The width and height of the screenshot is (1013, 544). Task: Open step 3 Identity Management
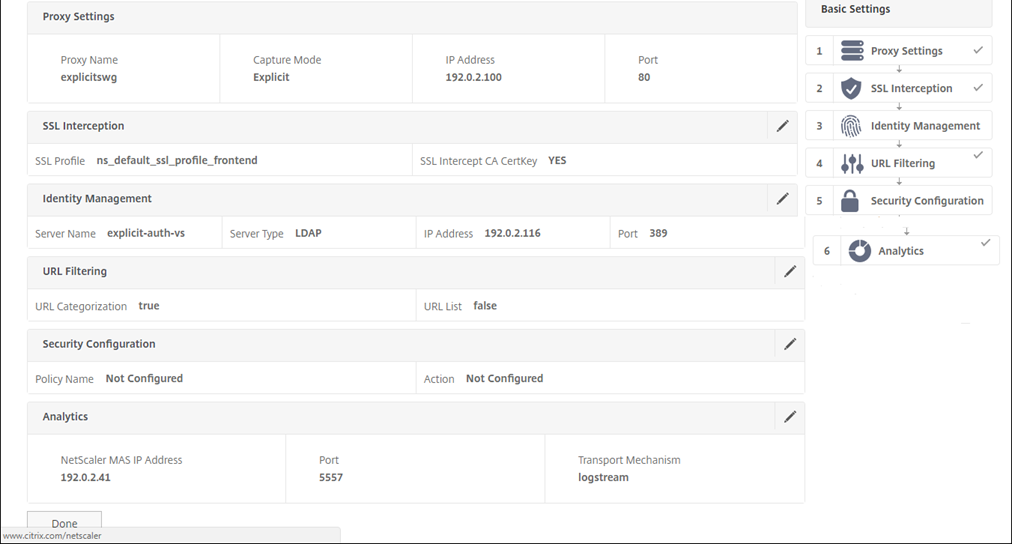tap(925, 126)
